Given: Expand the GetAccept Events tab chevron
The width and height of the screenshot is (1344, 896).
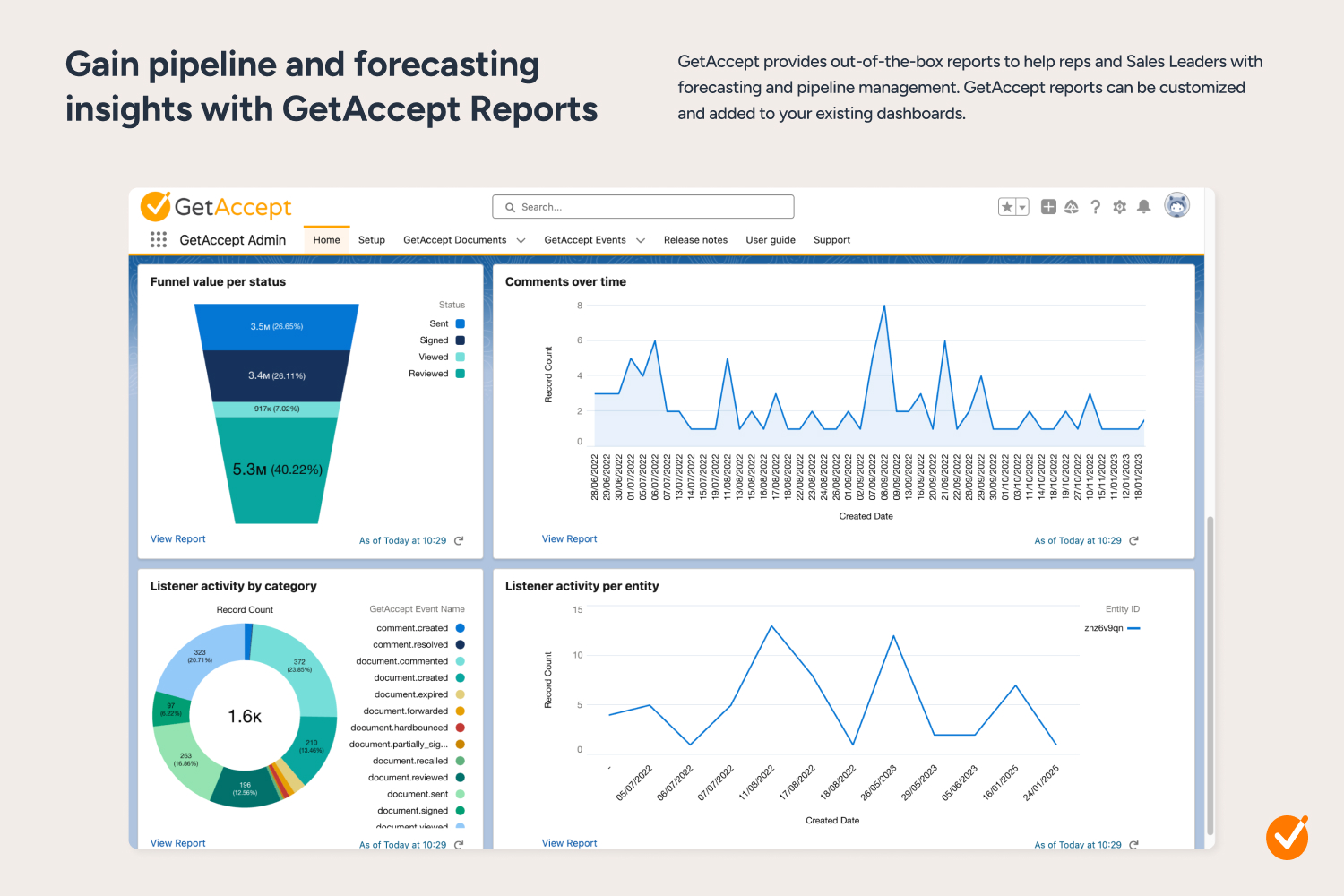Looking at the screenshot, I should click(641, 240).
